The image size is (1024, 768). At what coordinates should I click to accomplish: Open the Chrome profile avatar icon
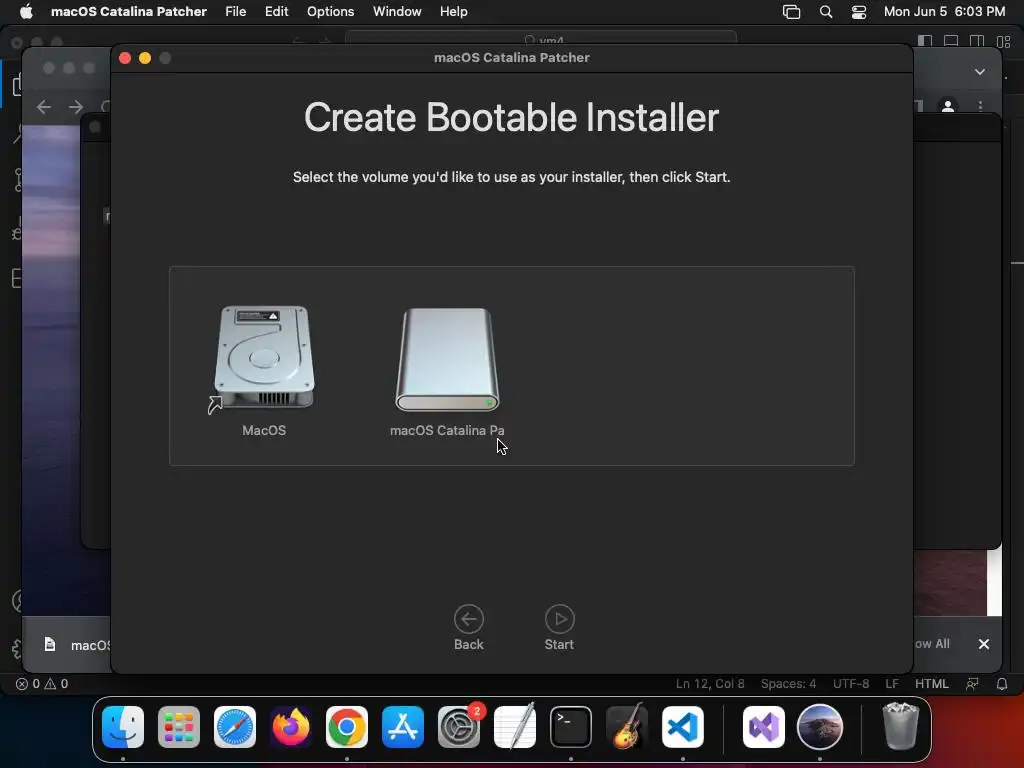pos(948,106)
